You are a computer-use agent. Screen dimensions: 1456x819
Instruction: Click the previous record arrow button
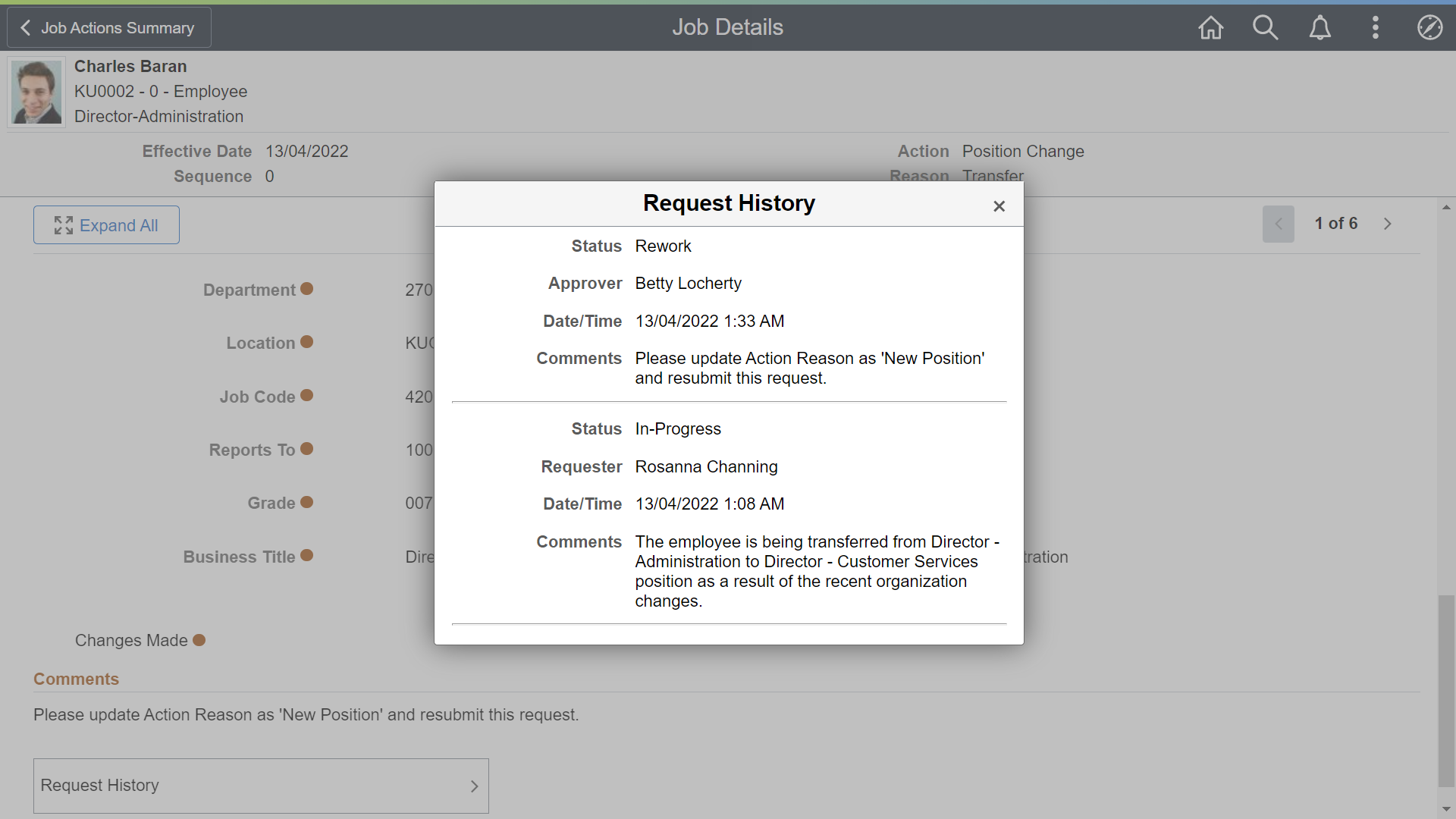(x=1278, y=224)
